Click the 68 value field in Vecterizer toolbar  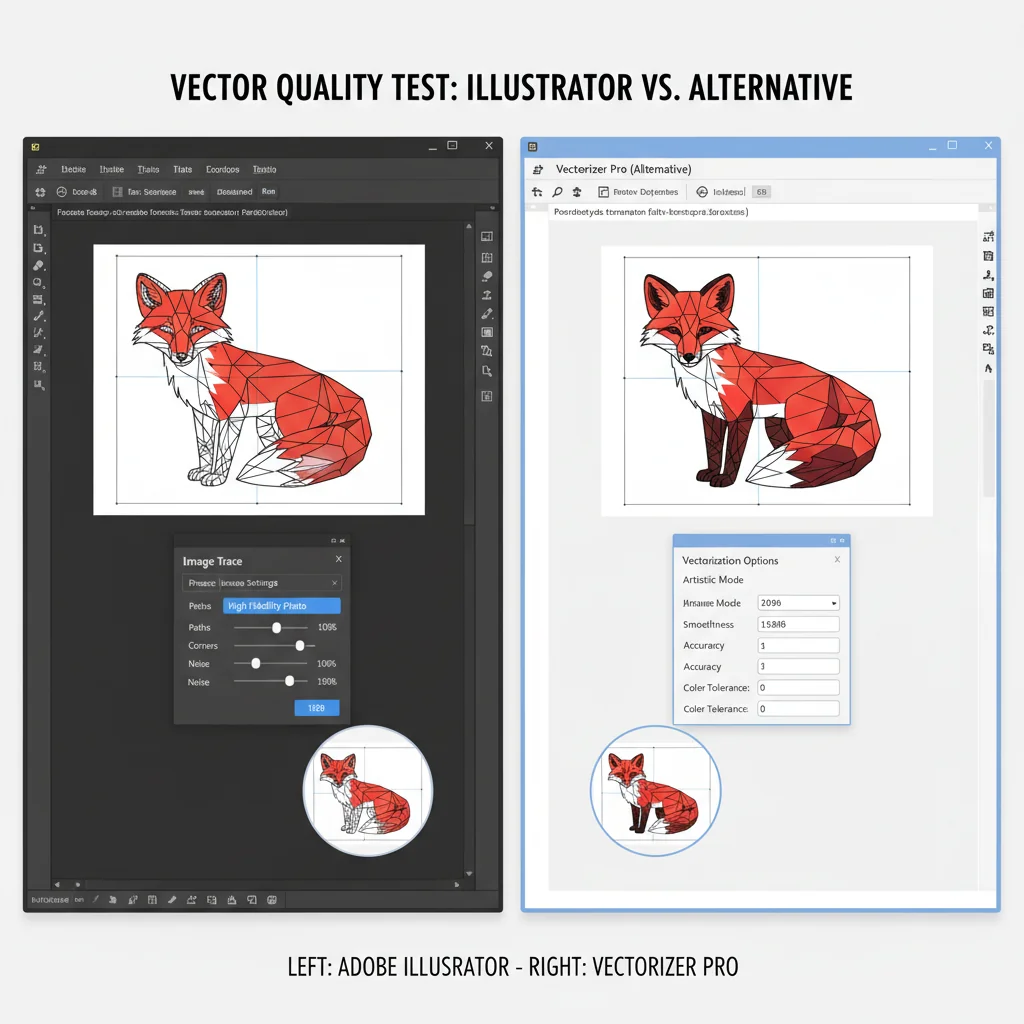pos(761,192)
